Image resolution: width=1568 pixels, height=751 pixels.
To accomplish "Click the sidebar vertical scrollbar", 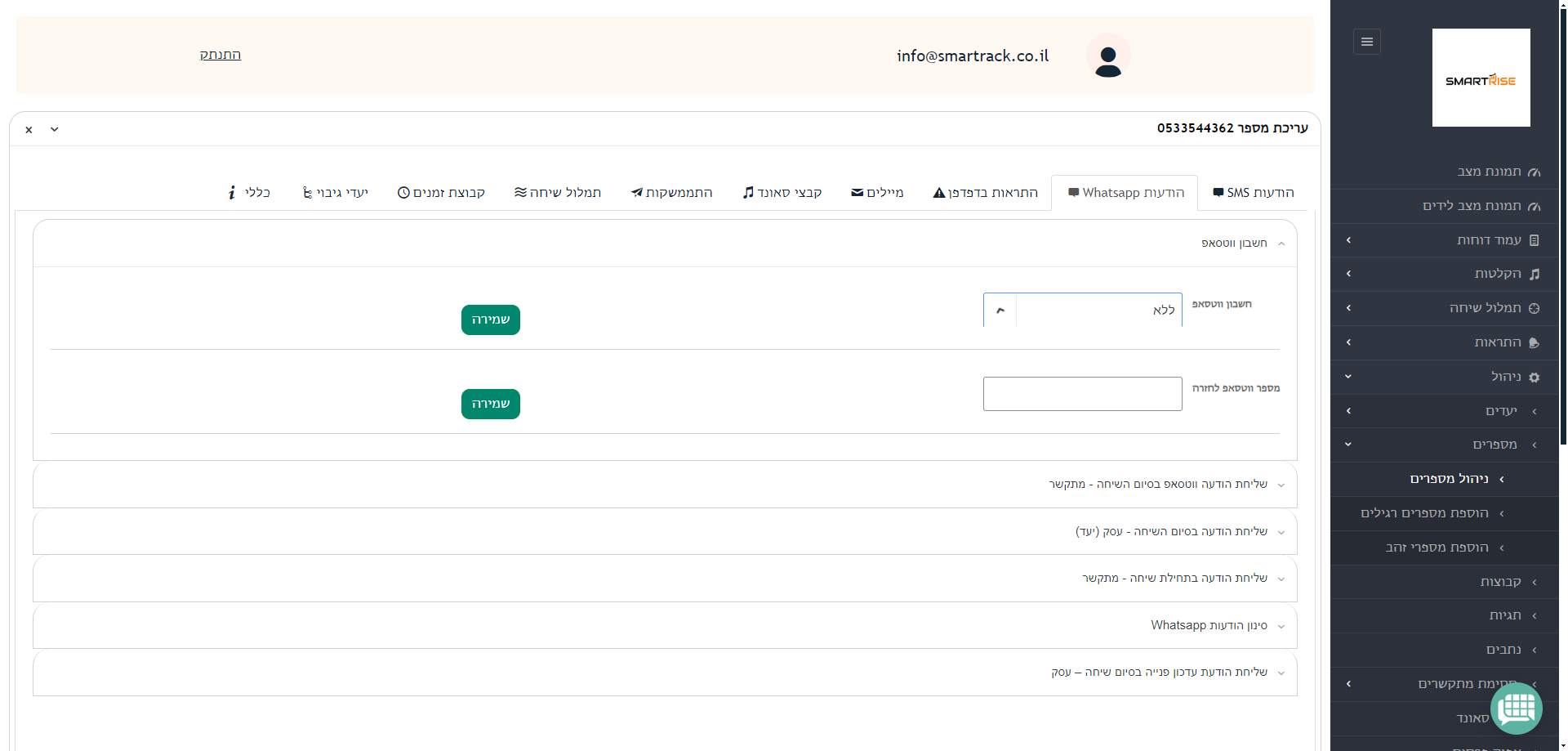I will [1563, 229].
